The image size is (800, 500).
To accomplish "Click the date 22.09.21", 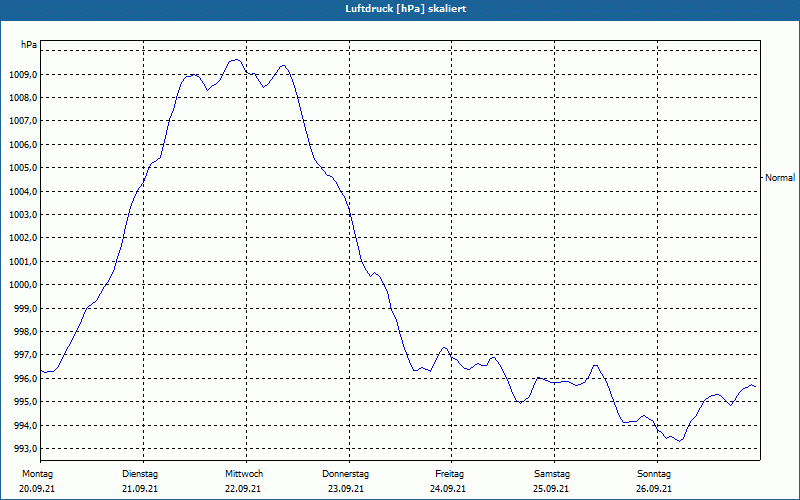I will pos(243,489).
